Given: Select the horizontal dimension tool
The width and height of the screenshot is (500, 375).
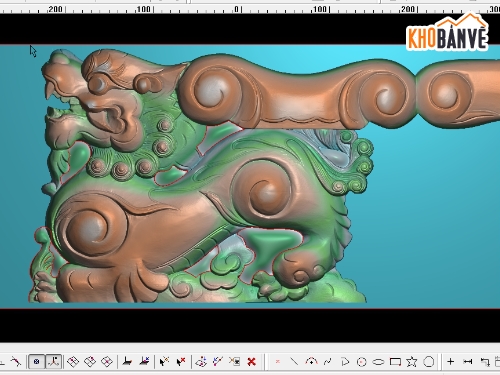Looking at the screenshot, I should click(x=468, y=361).
